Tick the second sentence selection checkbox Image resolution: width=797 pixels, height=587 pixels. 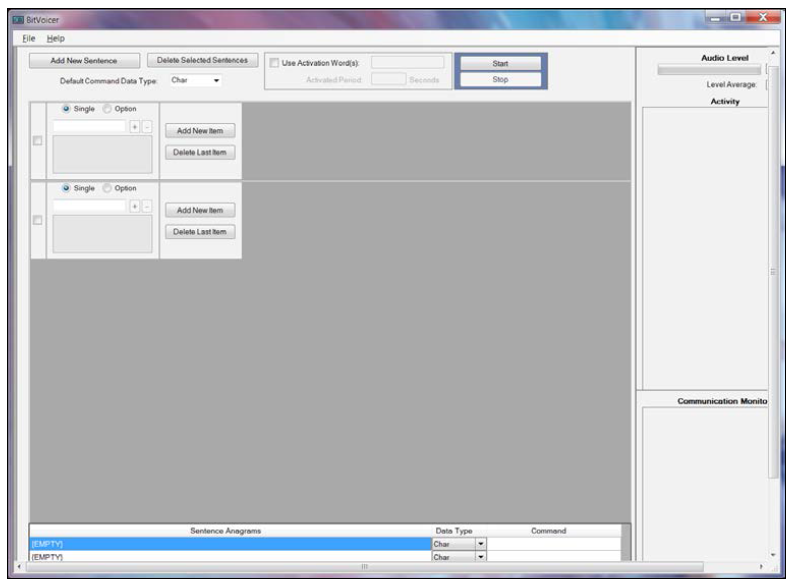tap(38, 220)
